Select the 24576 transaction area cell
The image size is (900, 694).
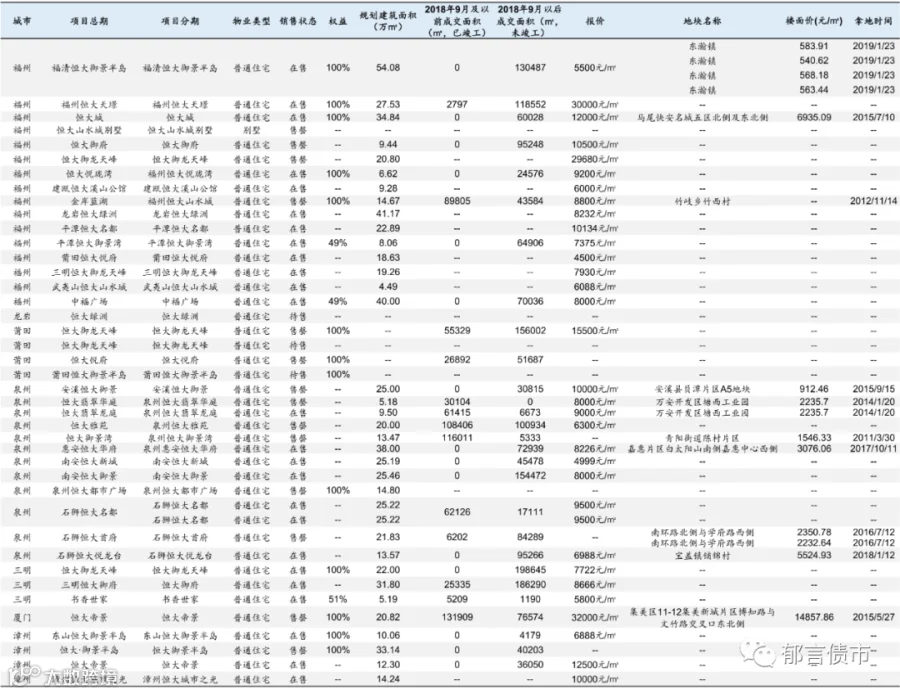pos(530,173)
